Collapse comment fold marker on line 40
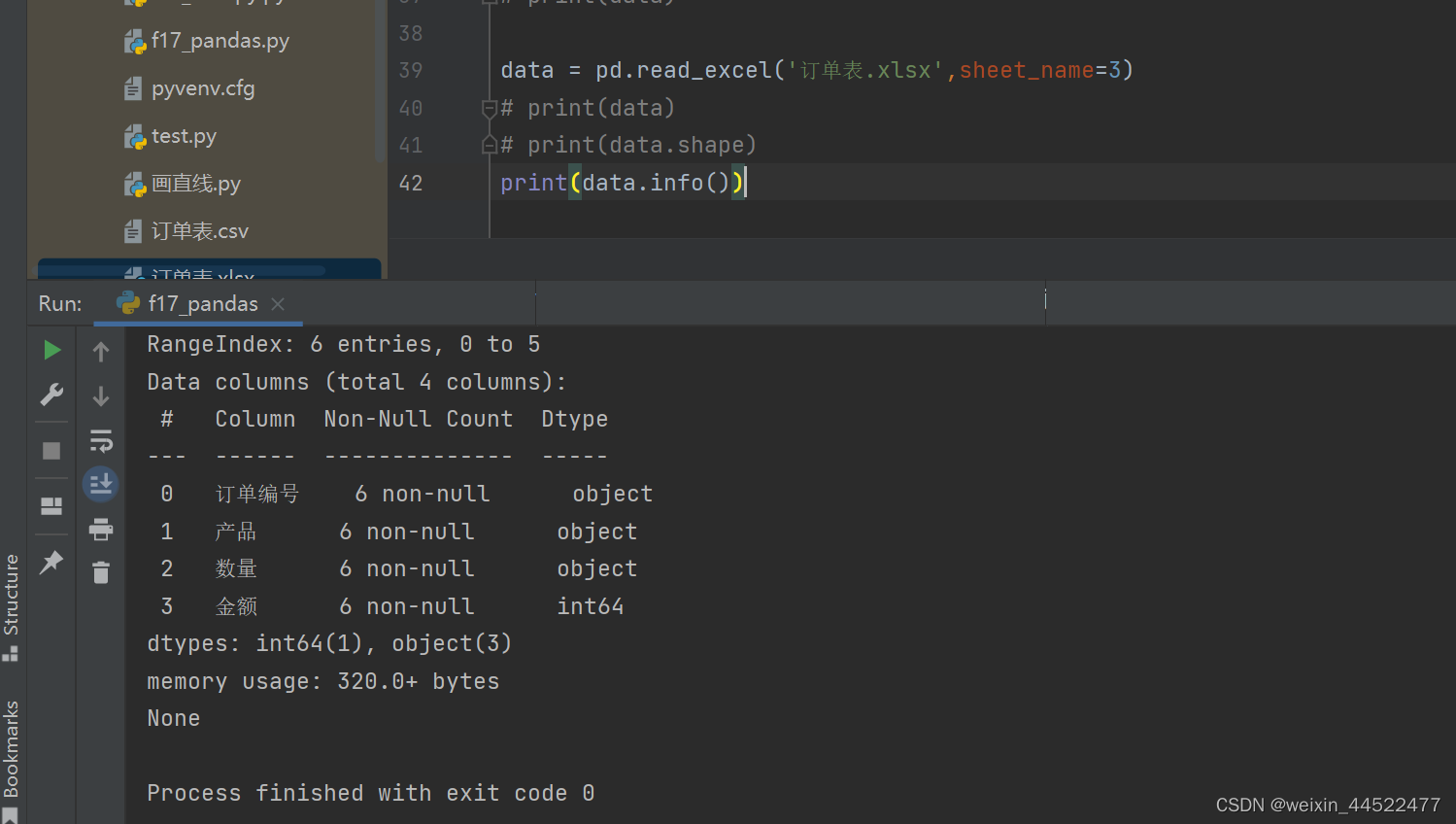The width and height of the screenshot is (1456, 824). (x=490, y=108)
